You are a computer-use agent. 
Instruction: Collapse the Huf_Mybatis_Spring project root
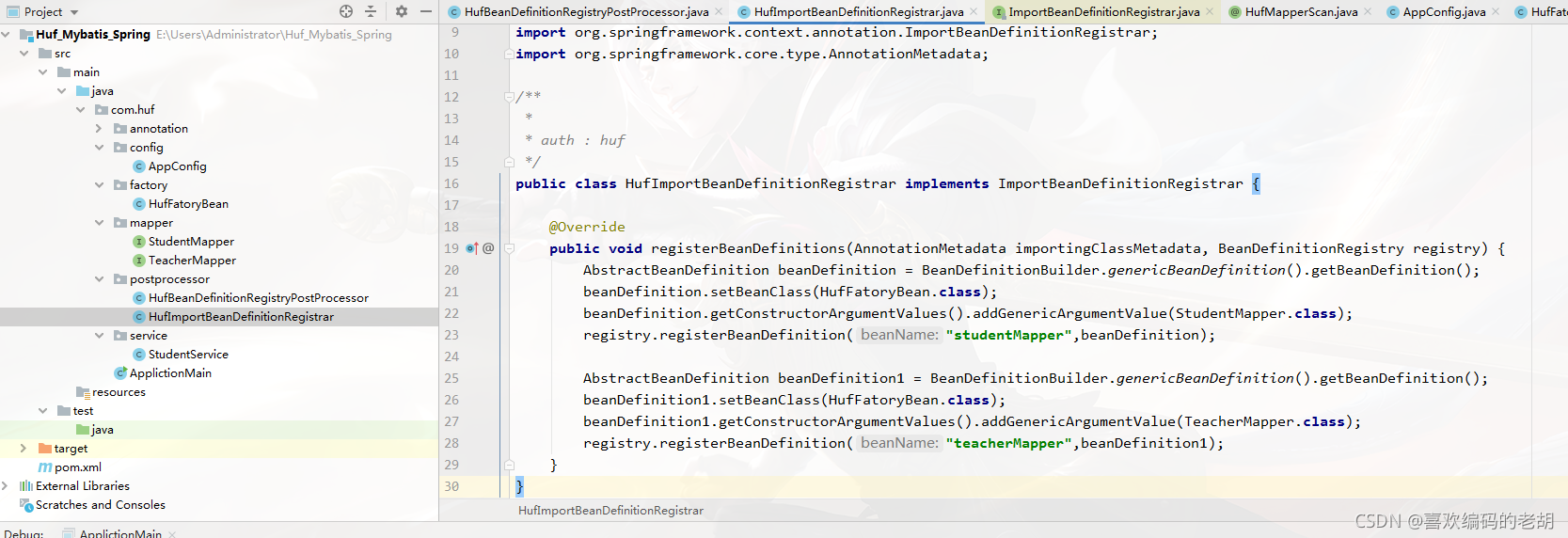6,34
